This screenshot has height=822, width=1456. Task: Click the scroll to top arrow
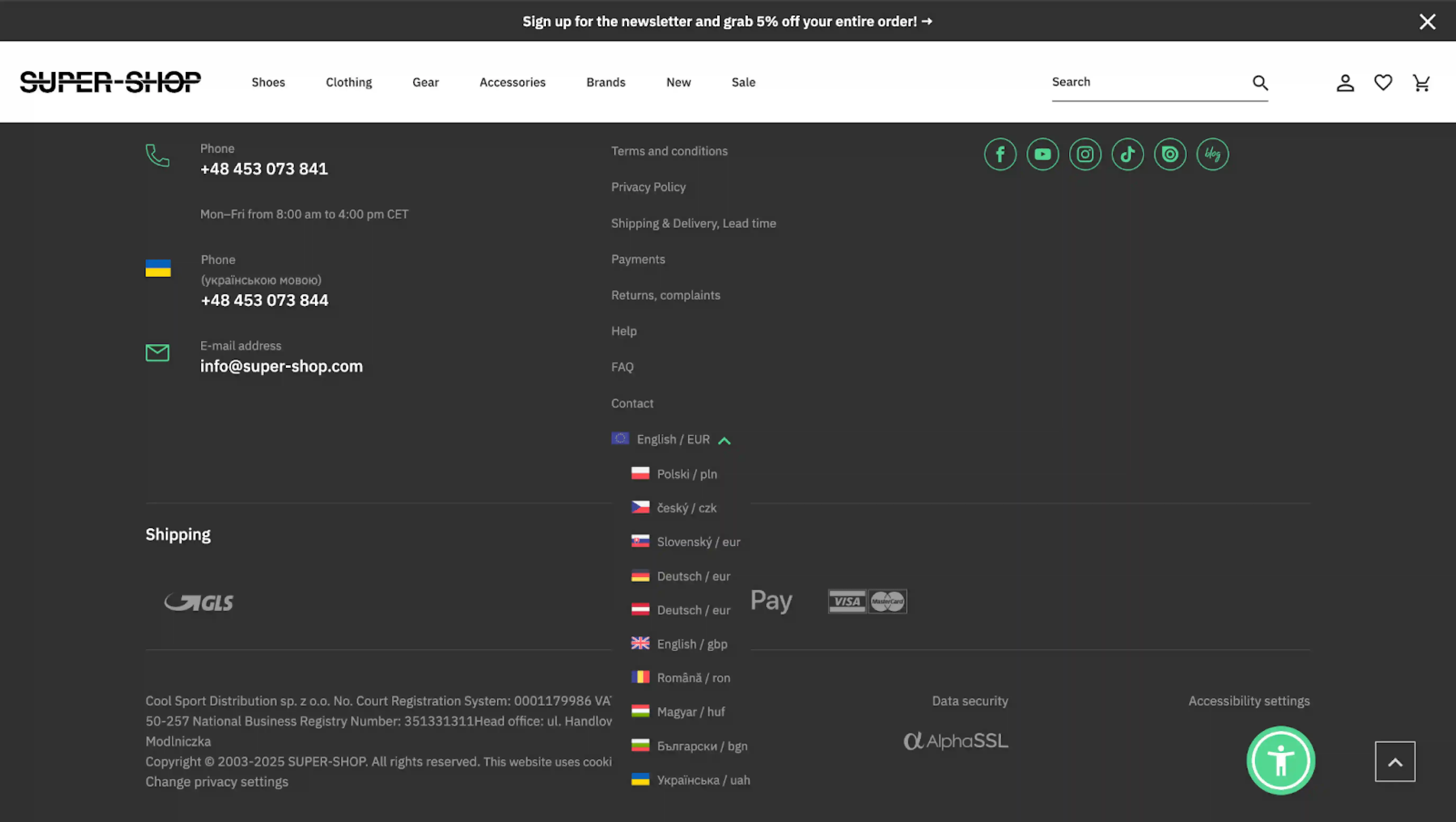1394,761
